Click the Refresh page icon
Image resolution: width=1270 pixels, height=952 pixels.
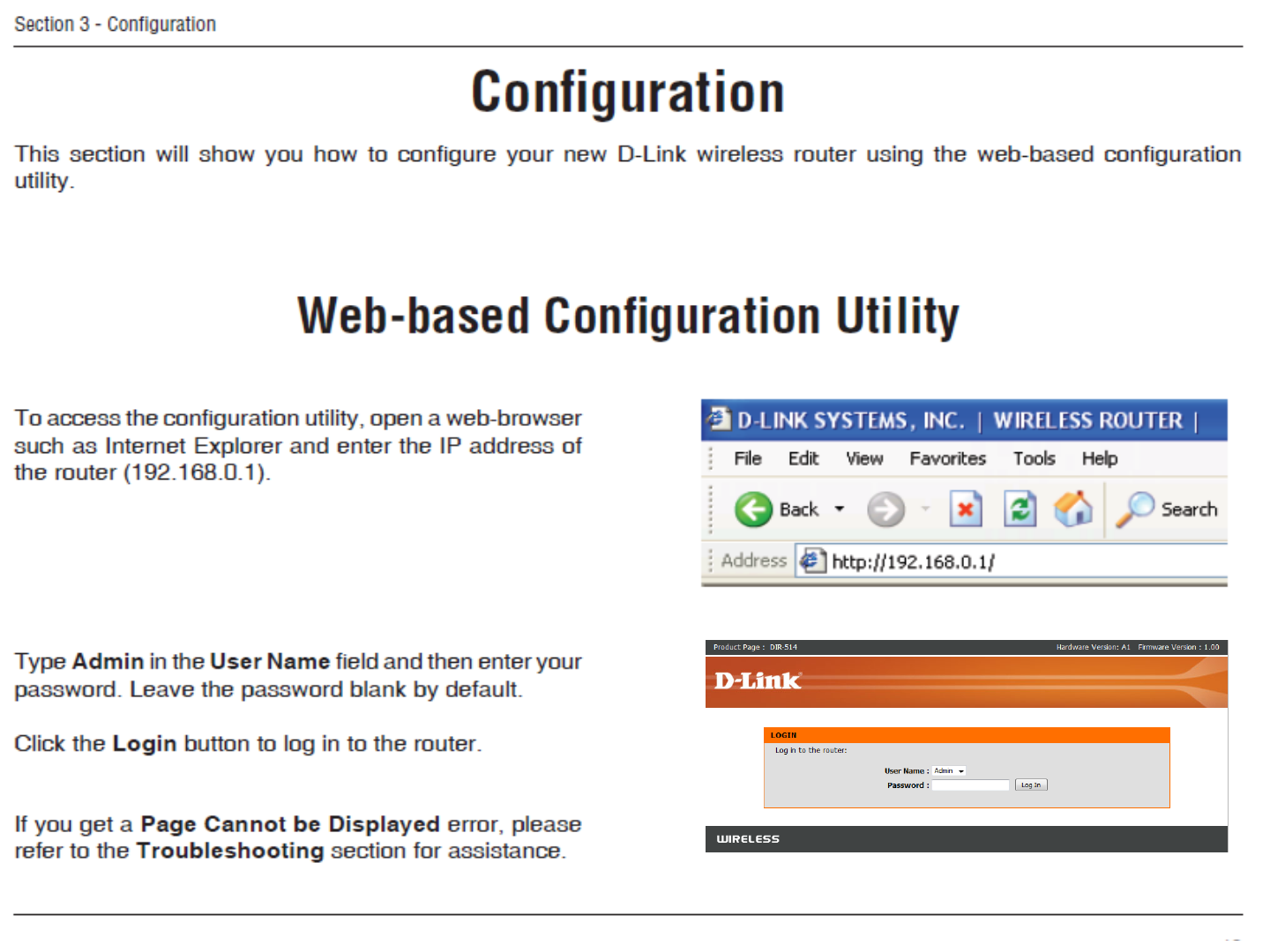click(x=1020, y=509)
